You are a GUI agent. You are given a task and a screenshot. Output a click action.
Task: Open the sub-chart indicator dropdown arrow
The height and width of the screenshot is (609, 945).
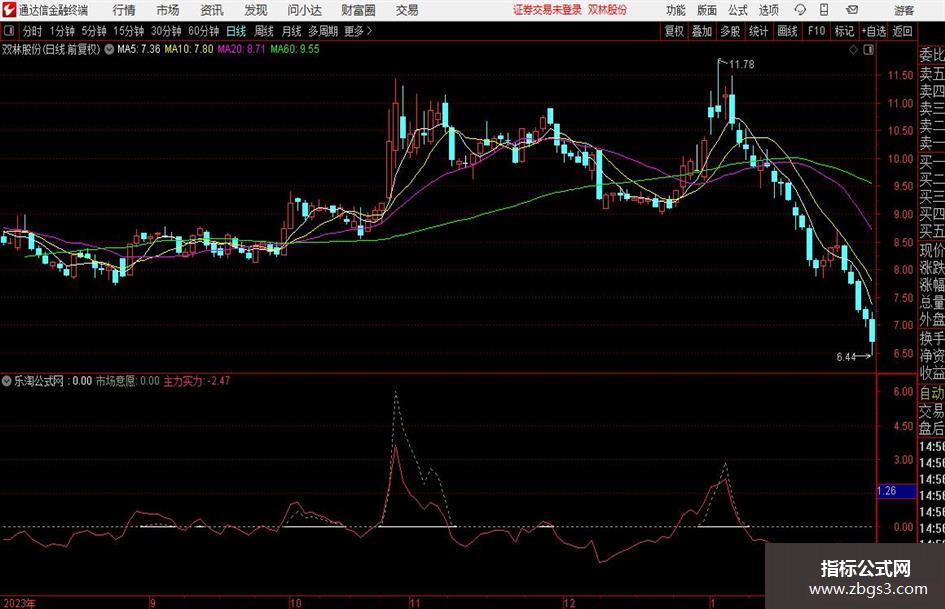pyautogui.click(x=7, y=380)
